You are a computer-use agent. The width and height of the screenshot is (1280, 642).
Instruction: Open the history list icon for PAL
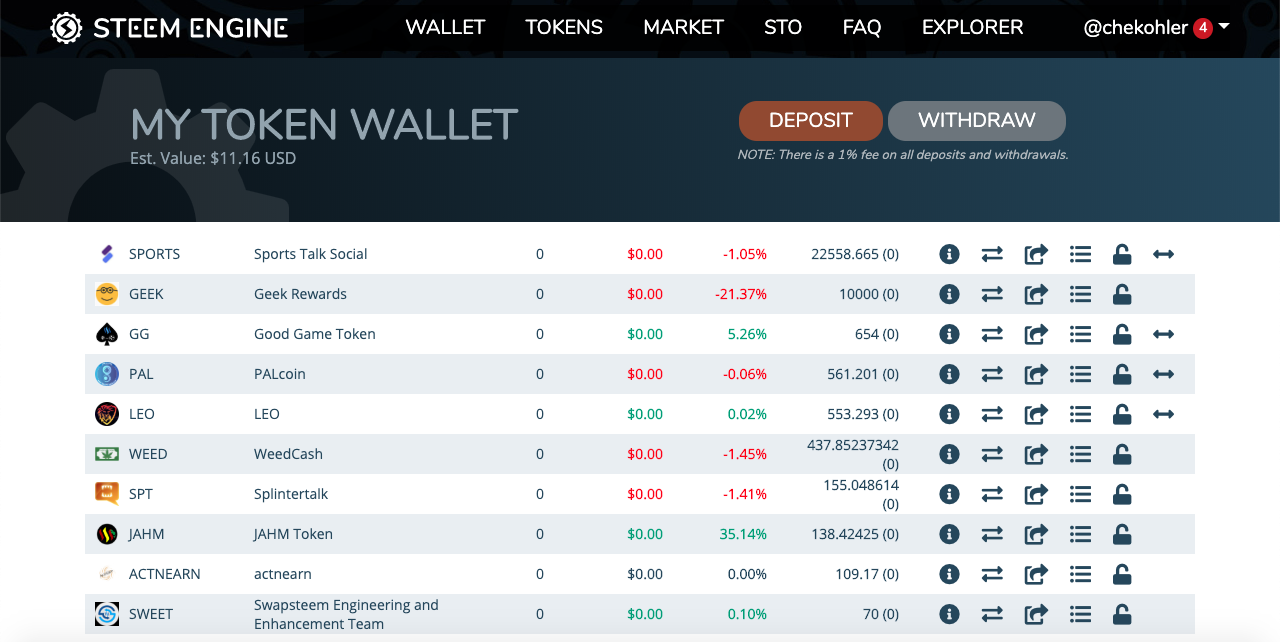1080,374
